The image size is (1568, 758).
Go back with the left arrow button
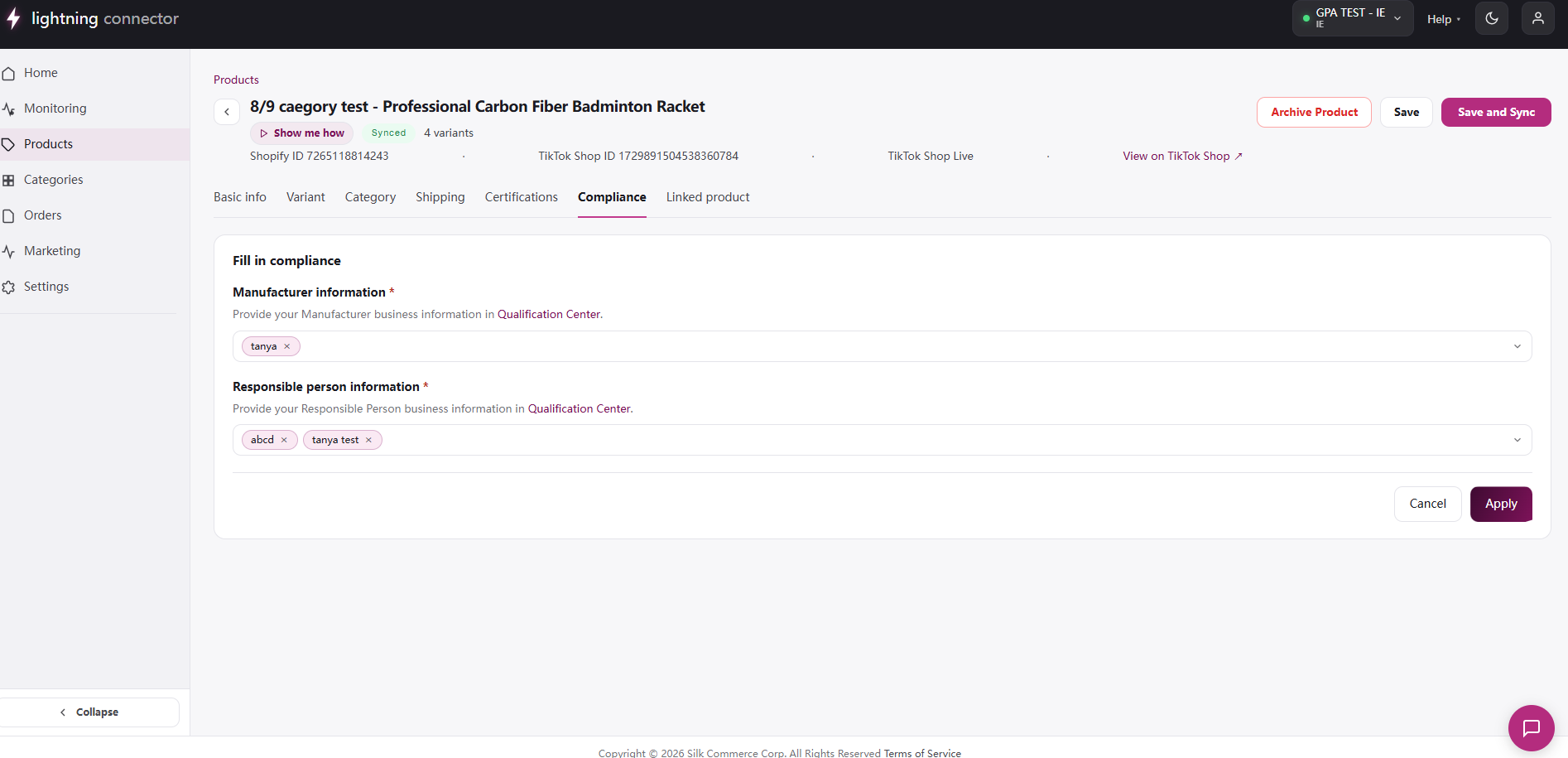(x=227, y=112)
